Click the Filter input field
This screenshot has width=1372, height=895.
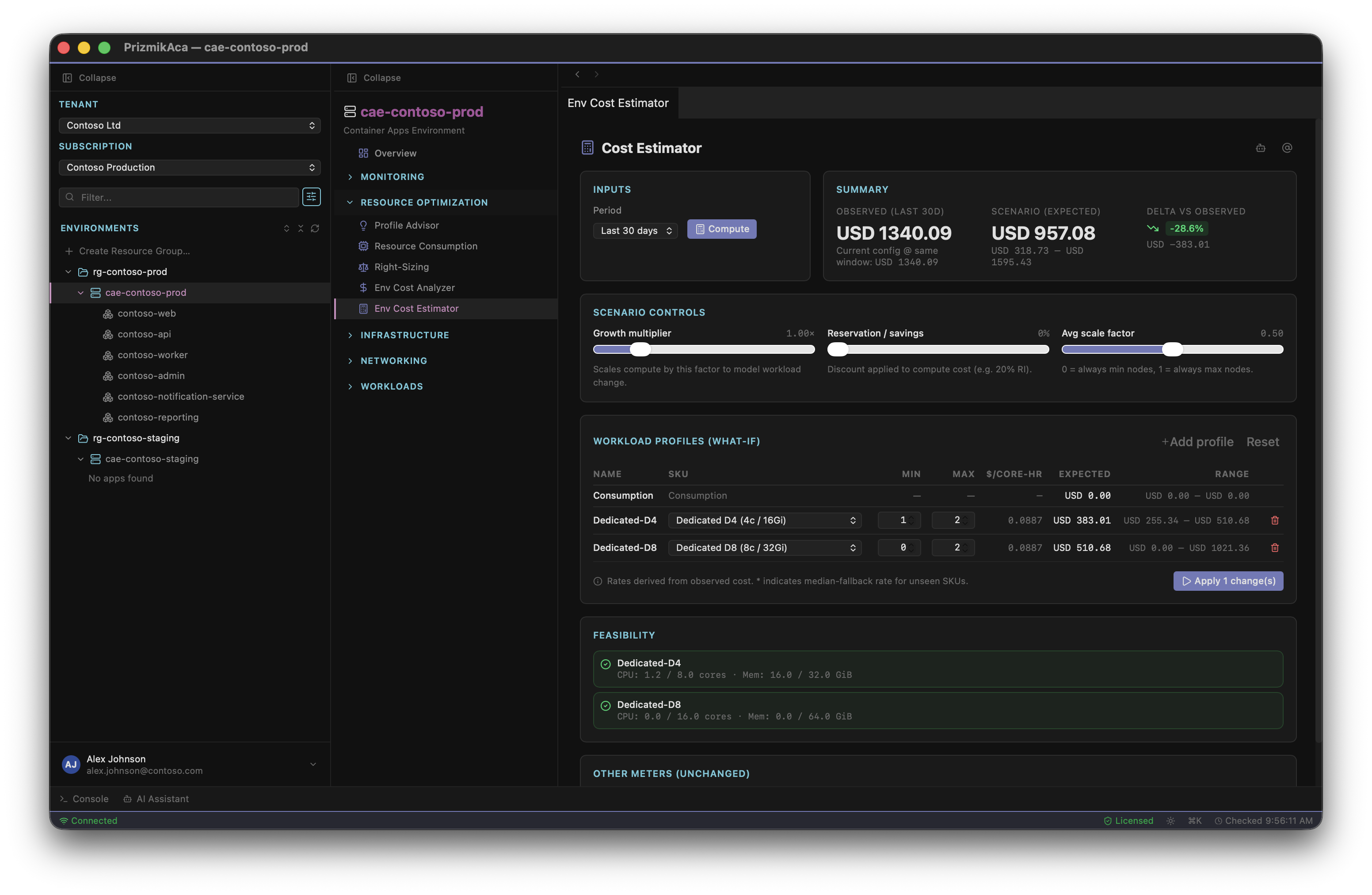[179, 197]
